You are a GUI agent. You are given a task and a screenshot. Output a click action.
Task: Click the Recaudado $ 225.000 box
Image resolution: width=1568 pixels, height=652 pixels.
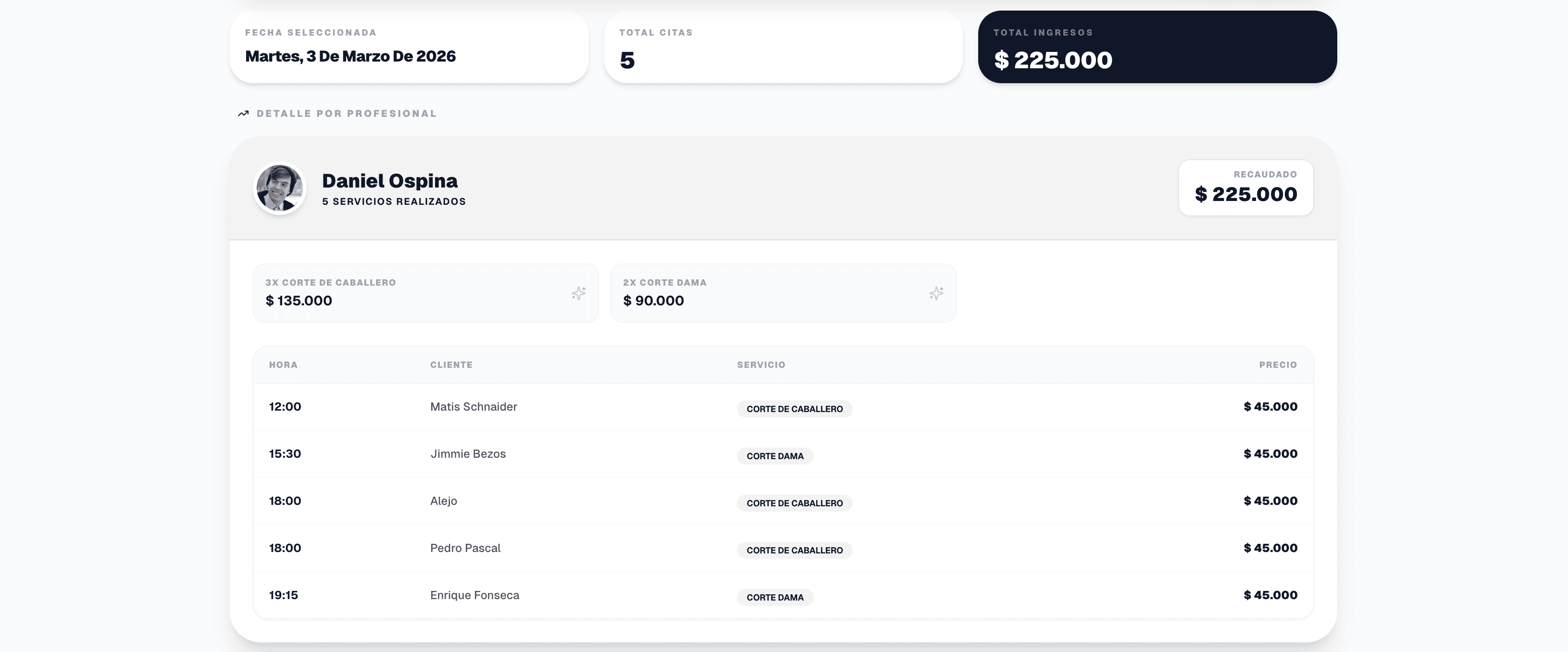(1245, 188)
